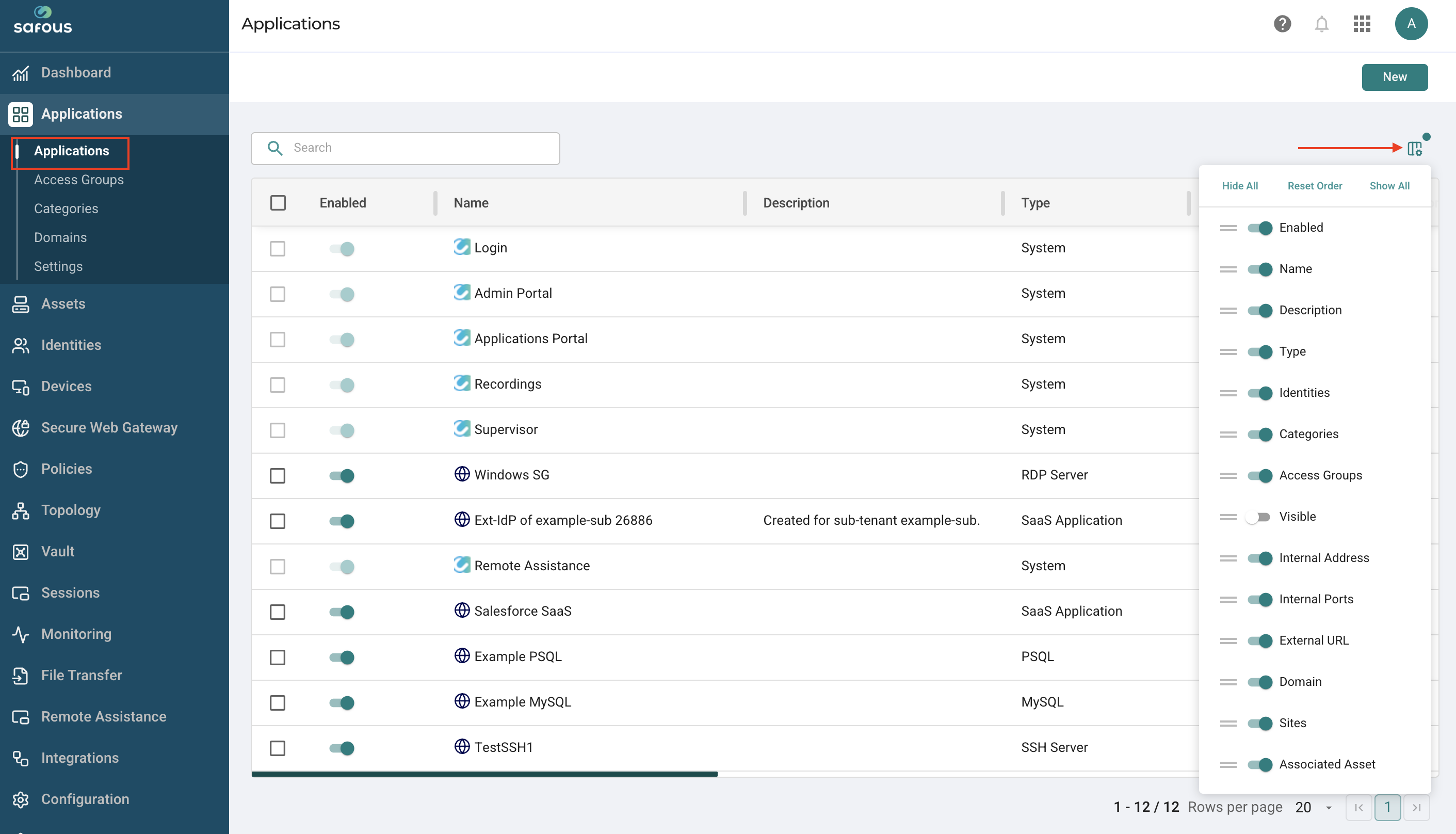
Task: Click the Integrations sidebar icon
Action: coord(21,758)
